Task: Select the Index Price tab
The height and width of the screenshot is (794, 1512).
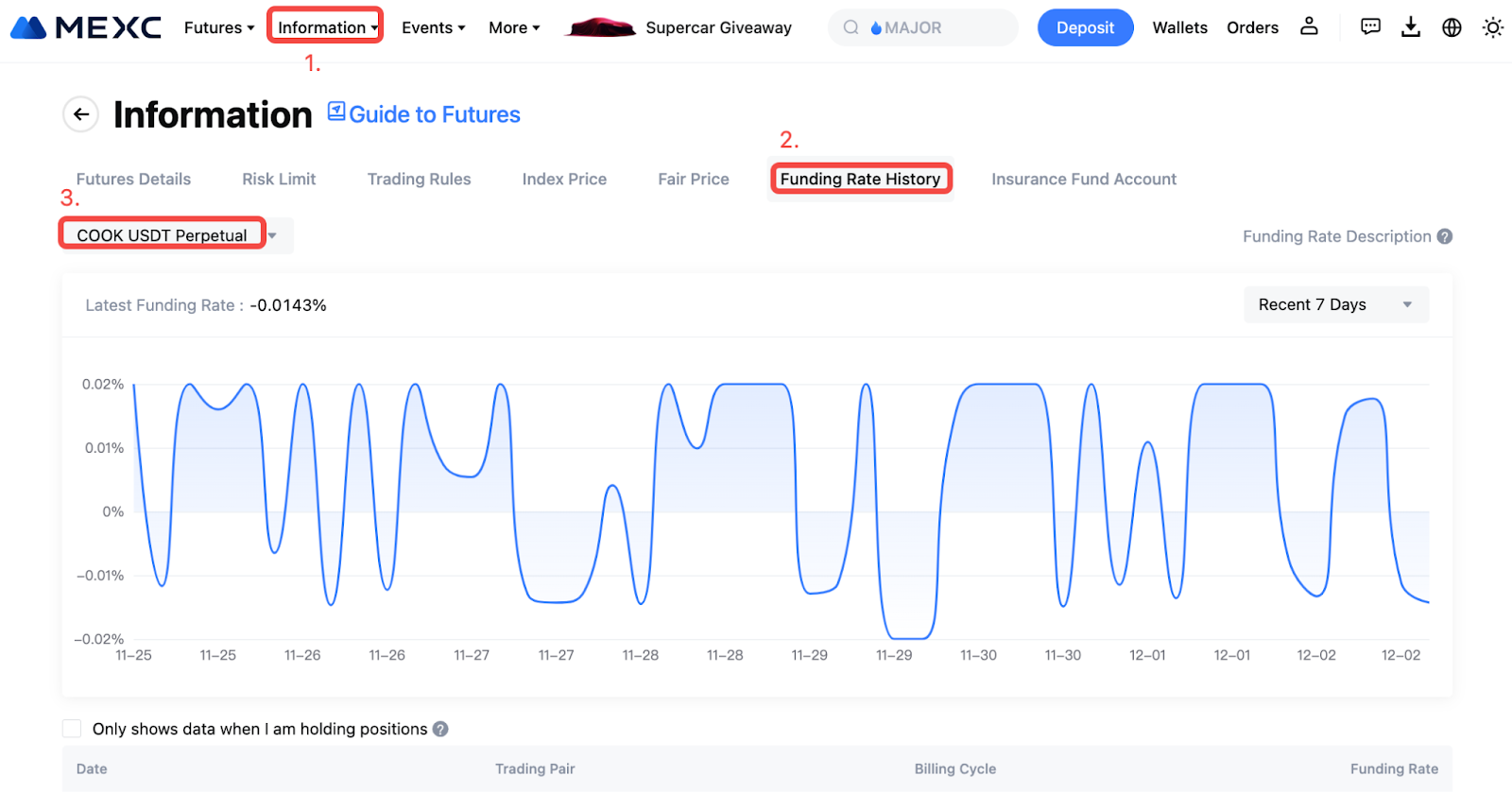Action: coord(564,179)
